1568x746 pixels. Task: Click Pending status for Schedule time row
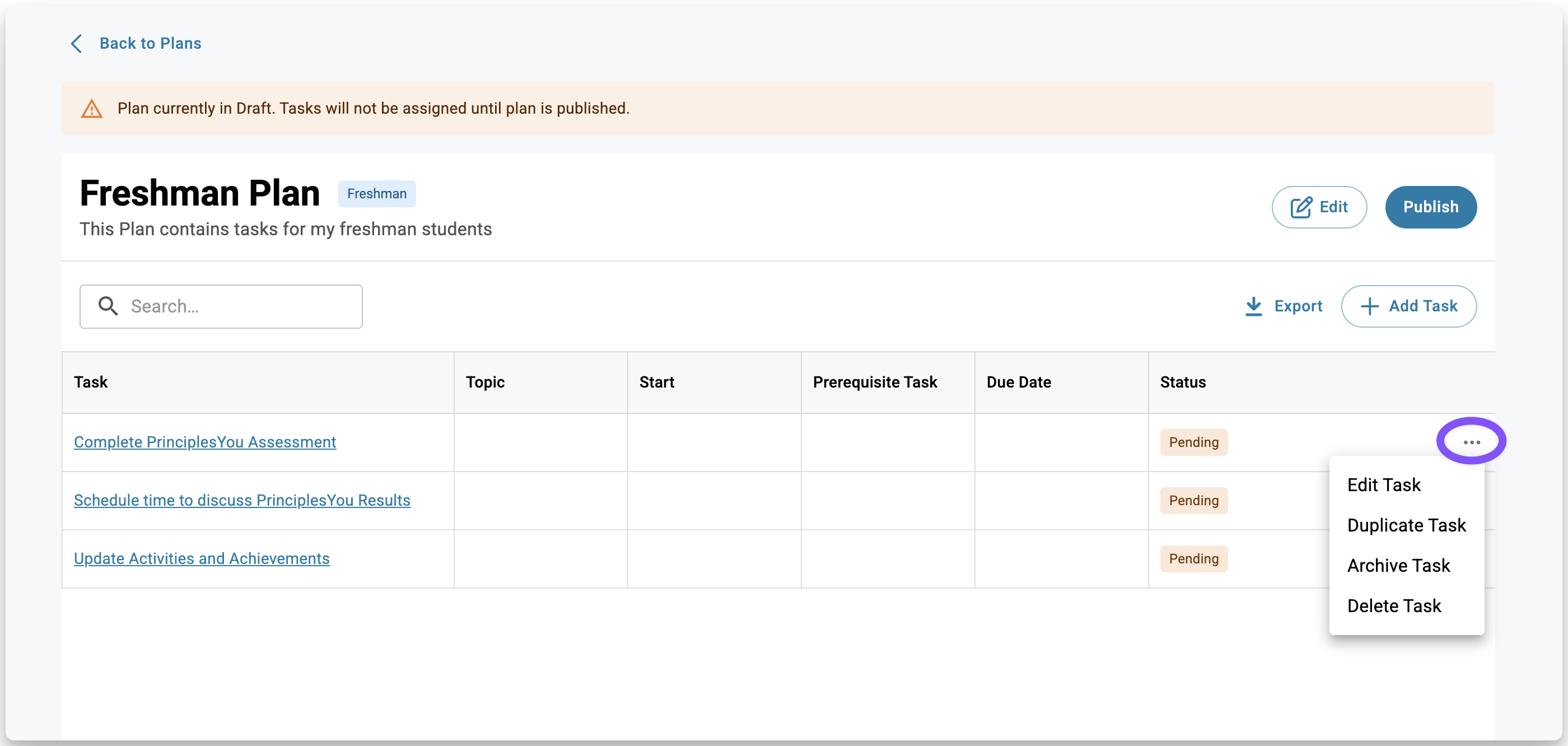1193,500
